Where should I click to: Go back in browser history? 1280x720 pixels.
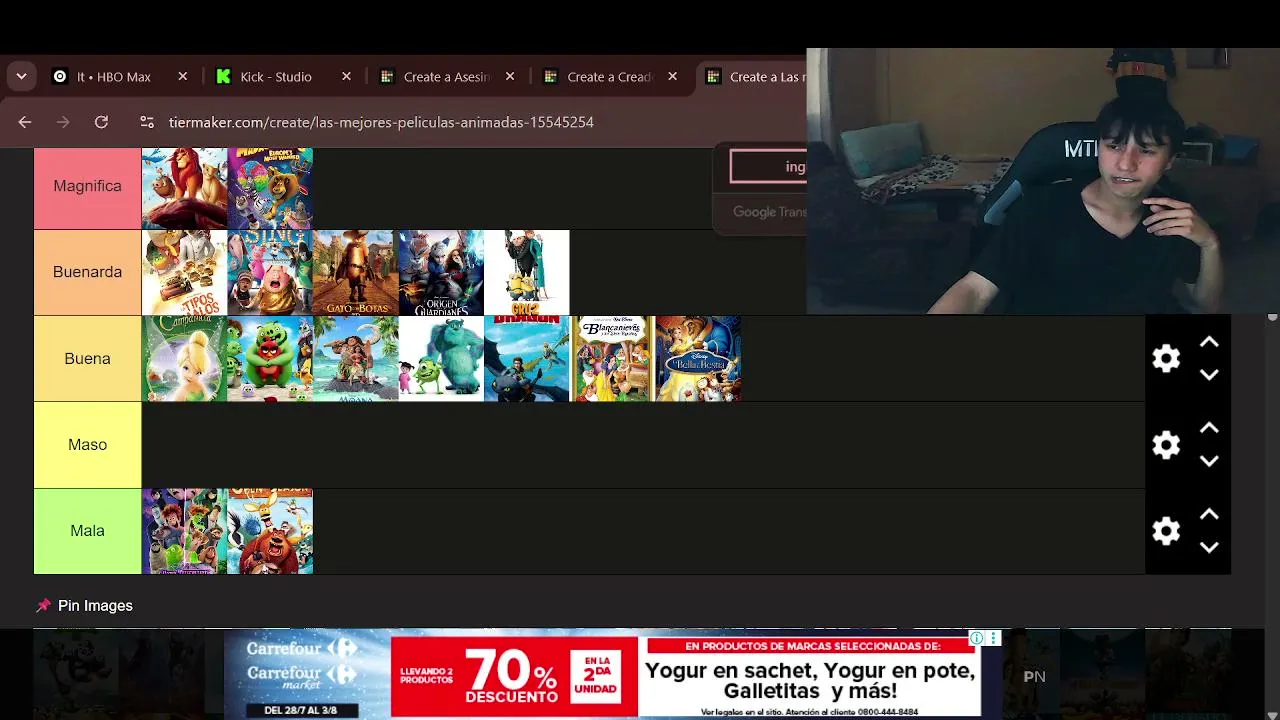25,122
